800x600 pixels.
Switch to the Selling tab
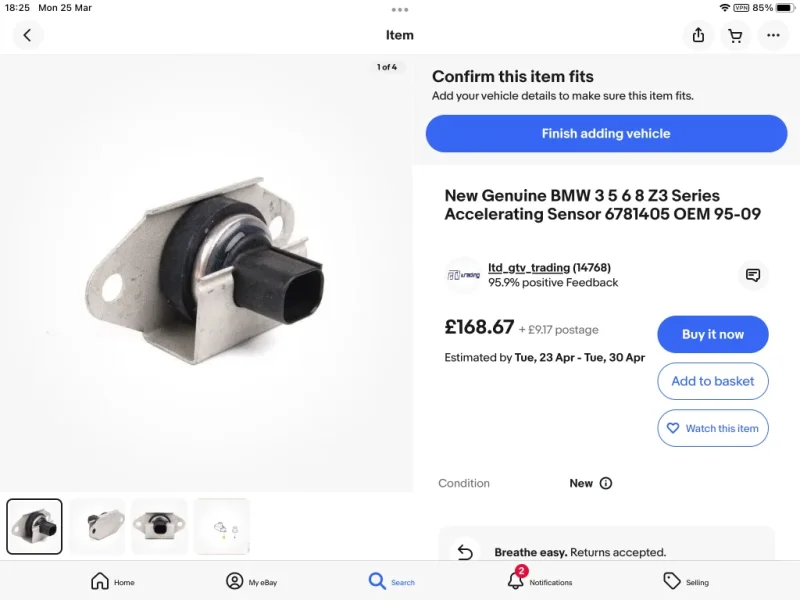pyautogui.click(x=686, y=582)
